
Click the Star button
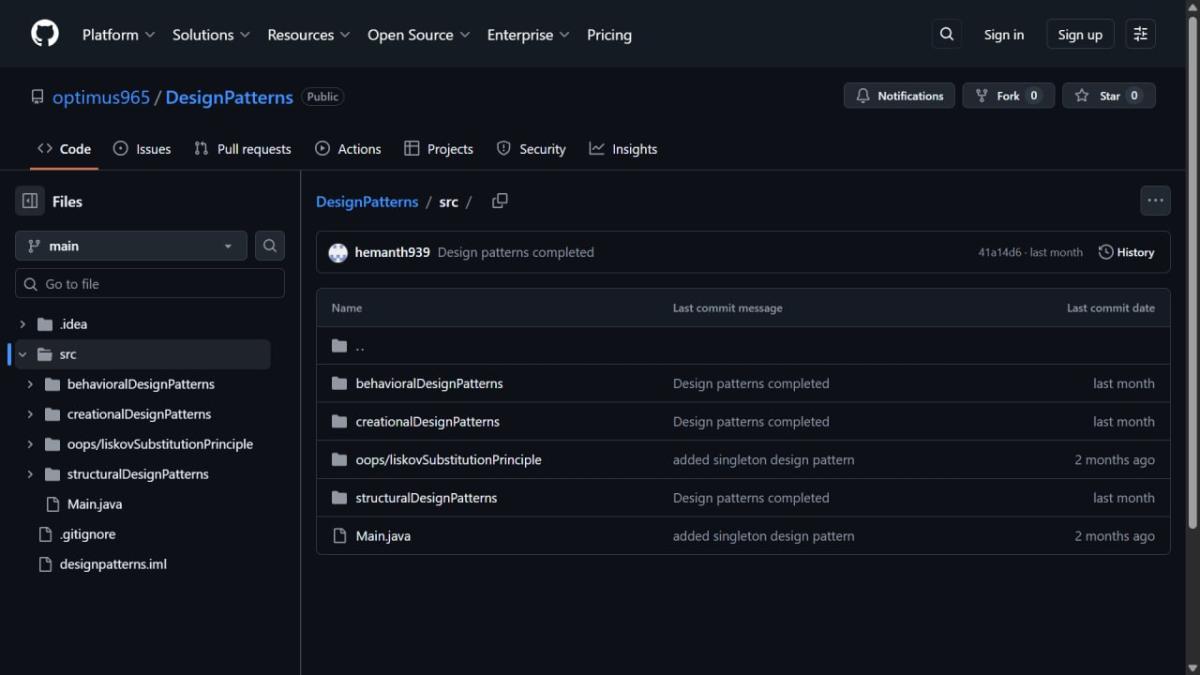click(1108, 96)
